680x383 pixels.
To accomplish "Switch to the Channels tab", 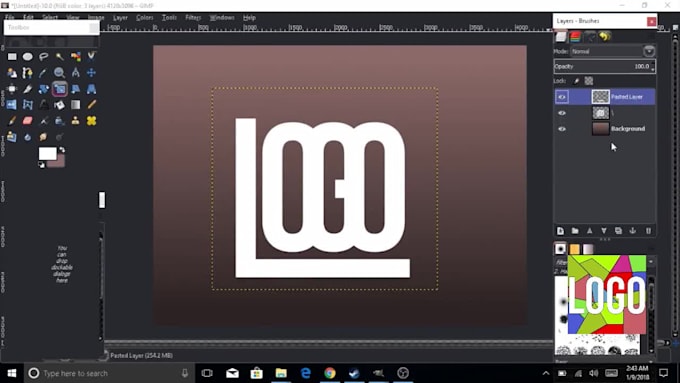I will pyautogui.click(x=575, y=37).
